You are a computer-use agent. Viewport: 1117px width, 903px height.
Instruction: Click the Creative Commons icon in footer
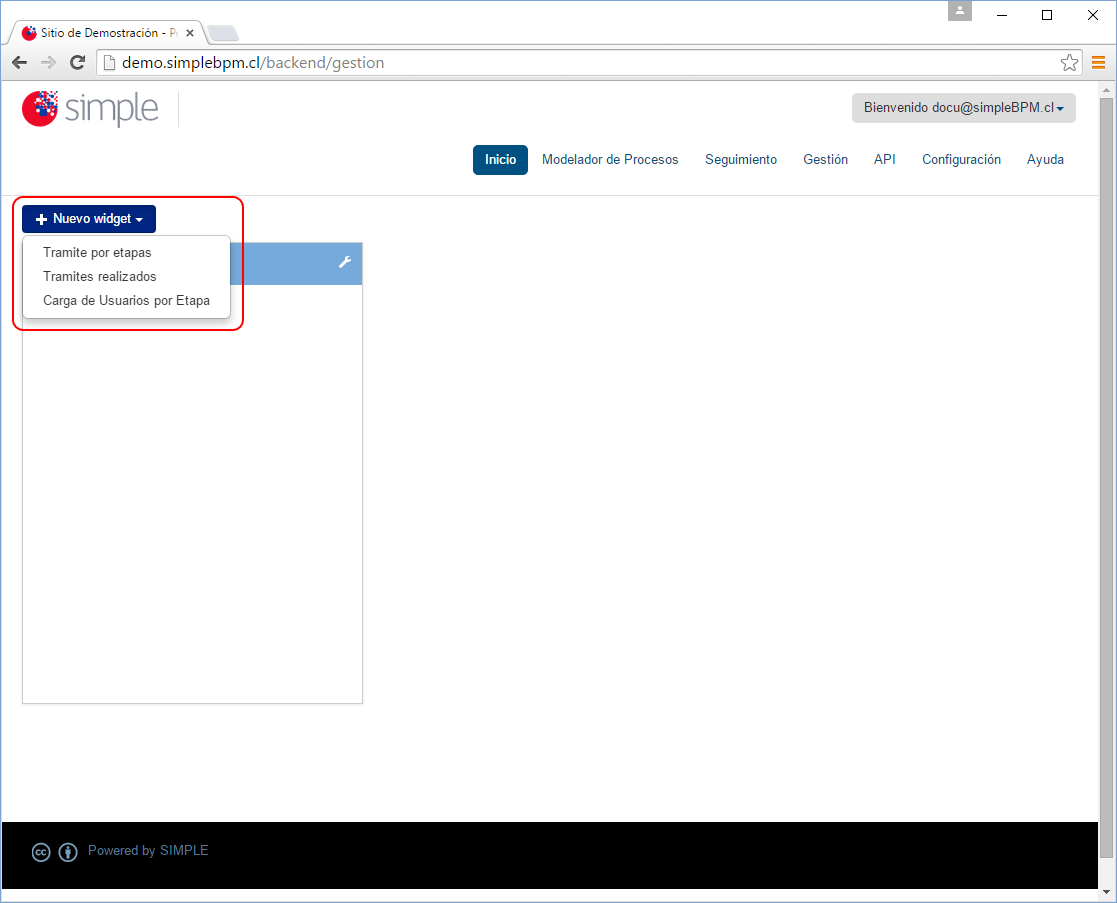tap(40, 852)
